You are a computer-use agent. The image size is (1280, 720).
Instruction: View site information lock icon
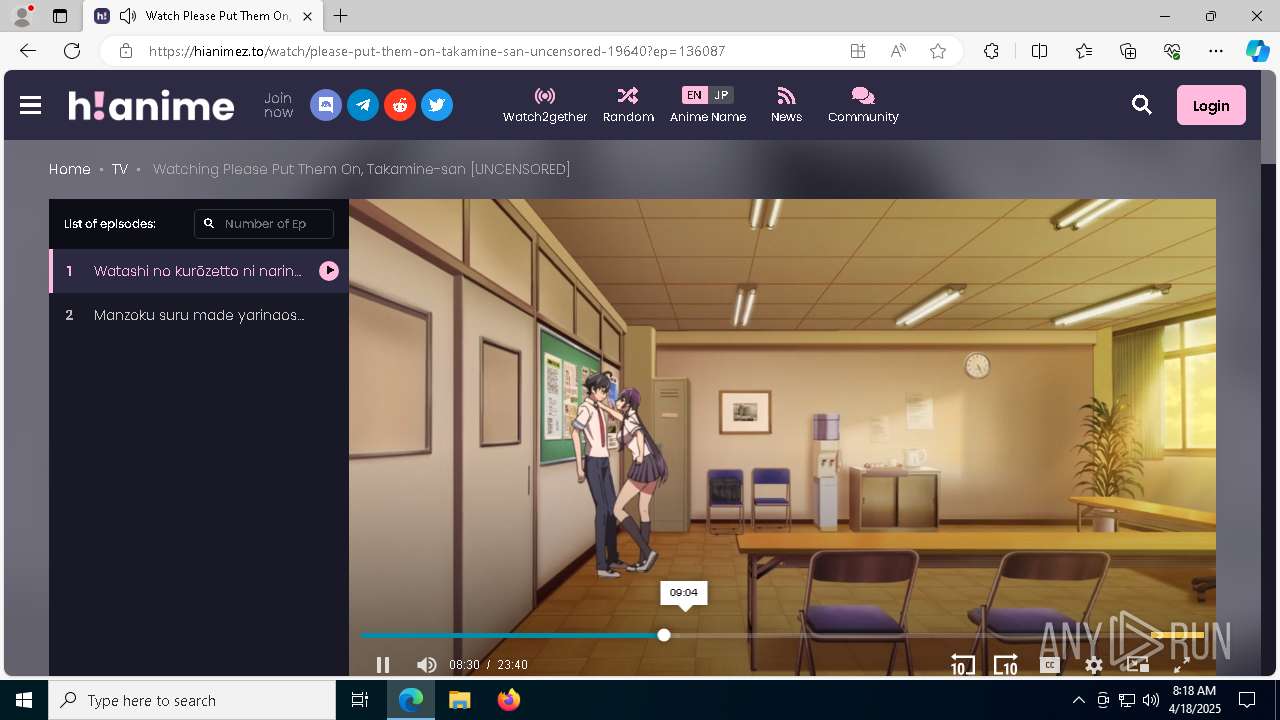(x=125, y=51)
